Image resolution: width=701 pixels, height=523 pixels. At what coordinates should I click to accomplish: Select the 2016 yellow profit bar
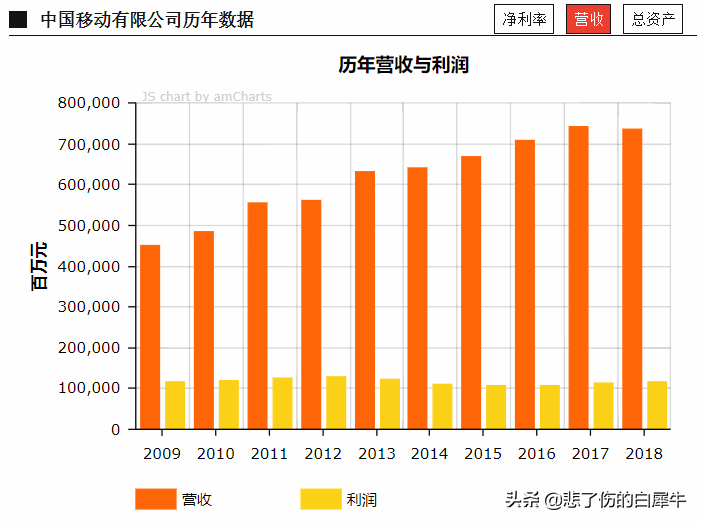click(550, 407)
